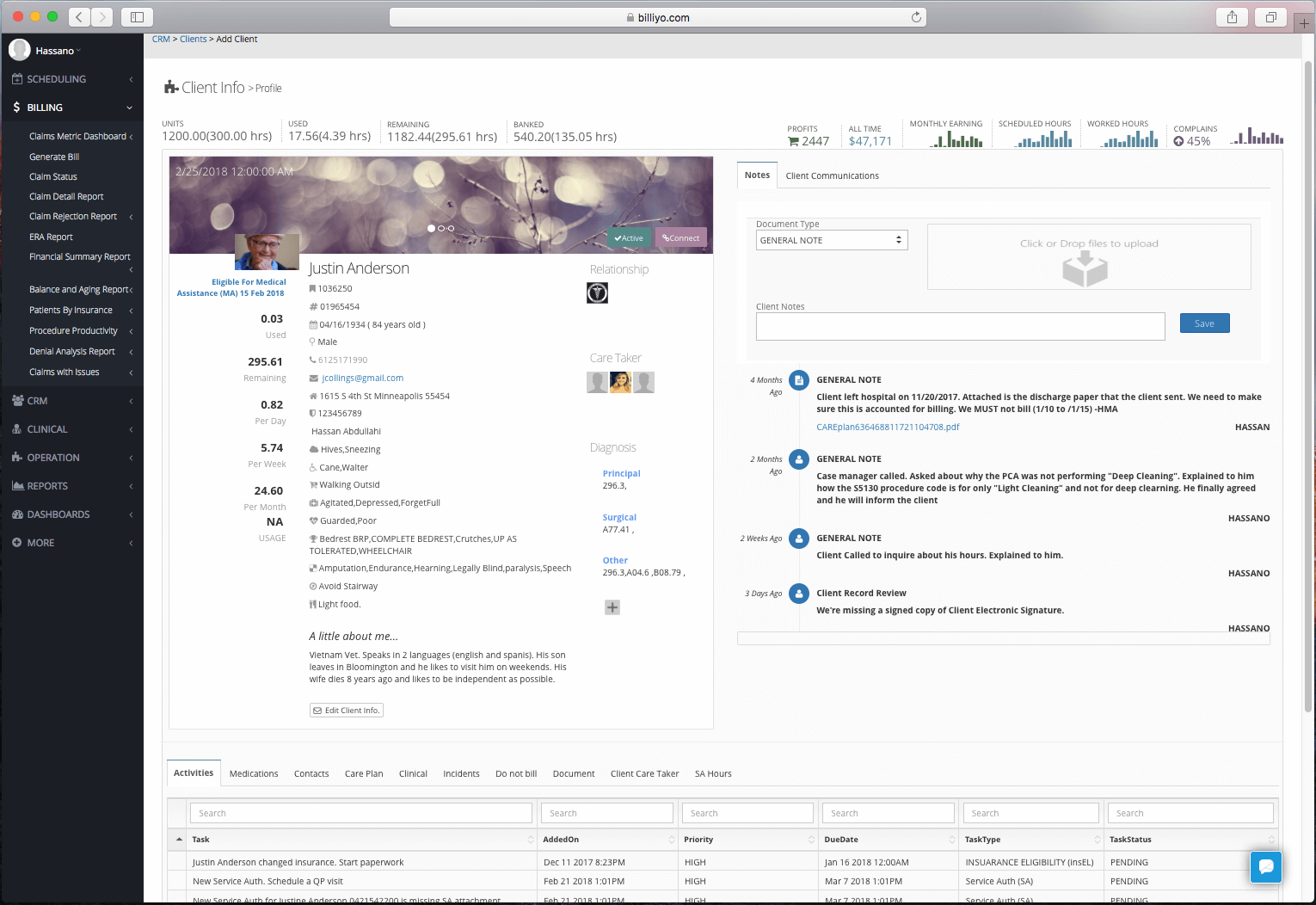
Task: Click the 4 Months Ago note document icon
Action: [x=799, y=380]
